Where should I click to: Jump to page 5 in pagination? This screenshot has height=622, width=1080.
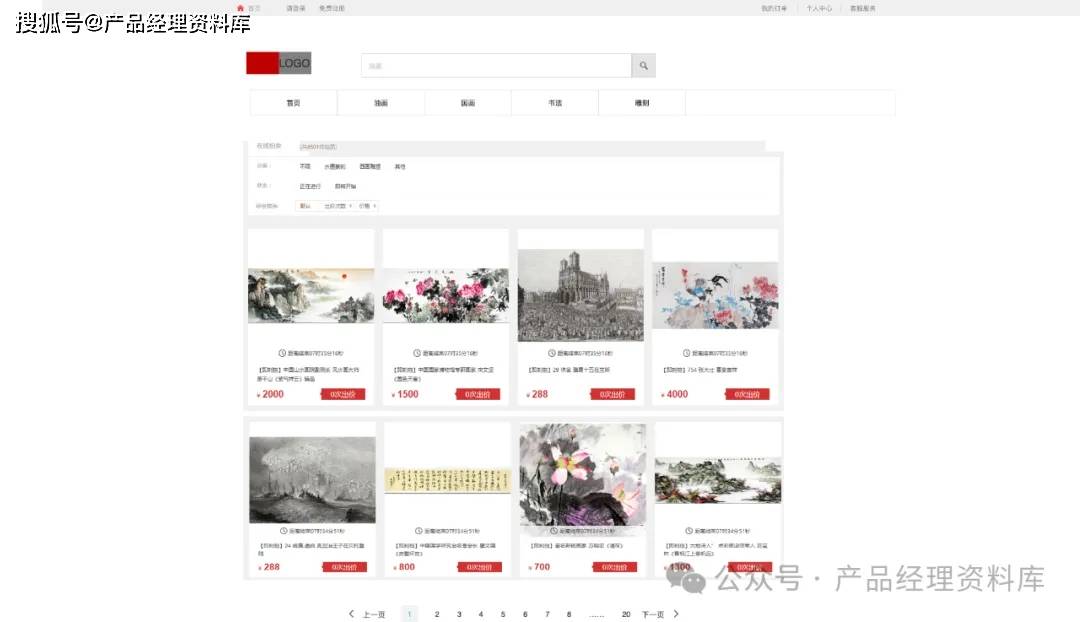[x=503, y=614]
